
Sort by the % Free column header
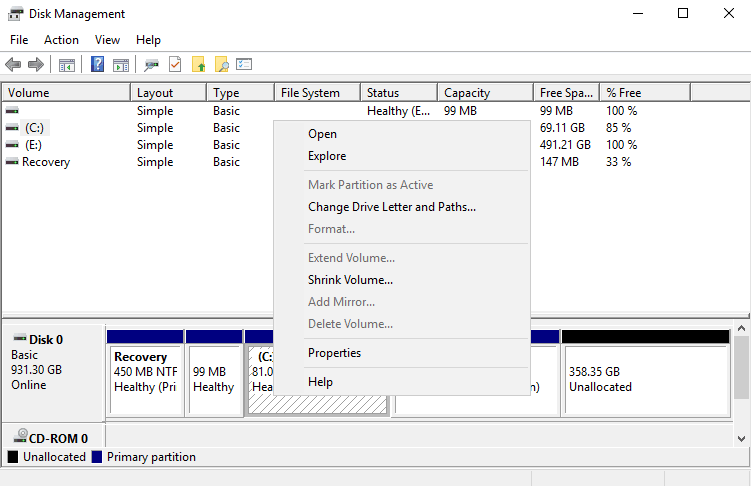click(x=645, y=92)
